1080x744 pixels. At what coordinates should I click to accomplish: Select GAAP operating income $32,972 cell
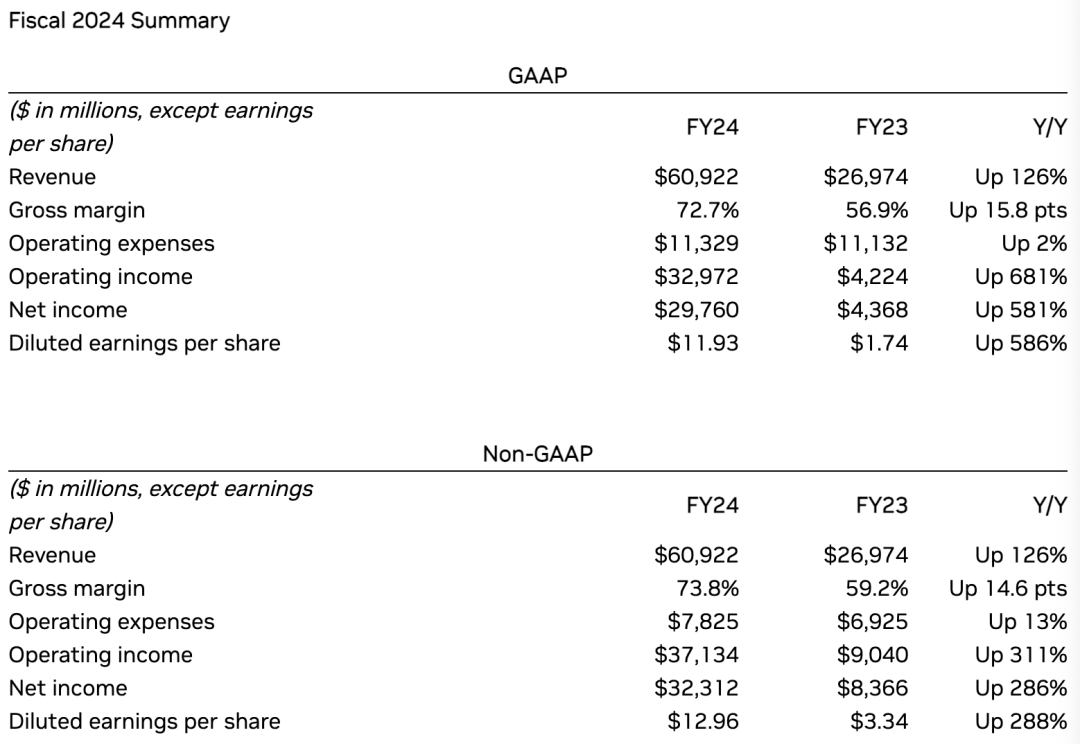696,276
